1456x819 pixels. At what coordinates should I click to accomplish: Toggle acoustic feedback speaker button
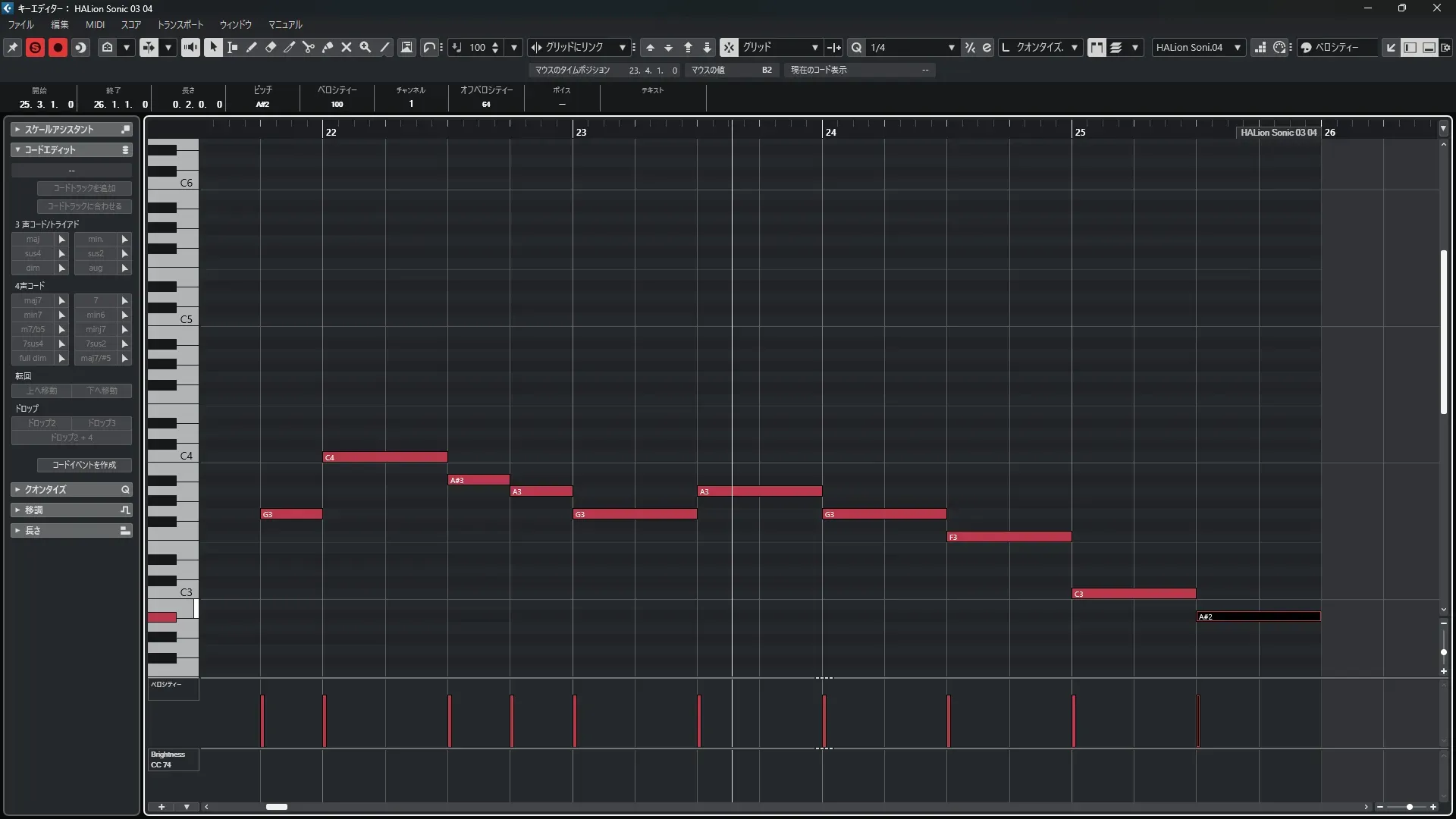190,47
